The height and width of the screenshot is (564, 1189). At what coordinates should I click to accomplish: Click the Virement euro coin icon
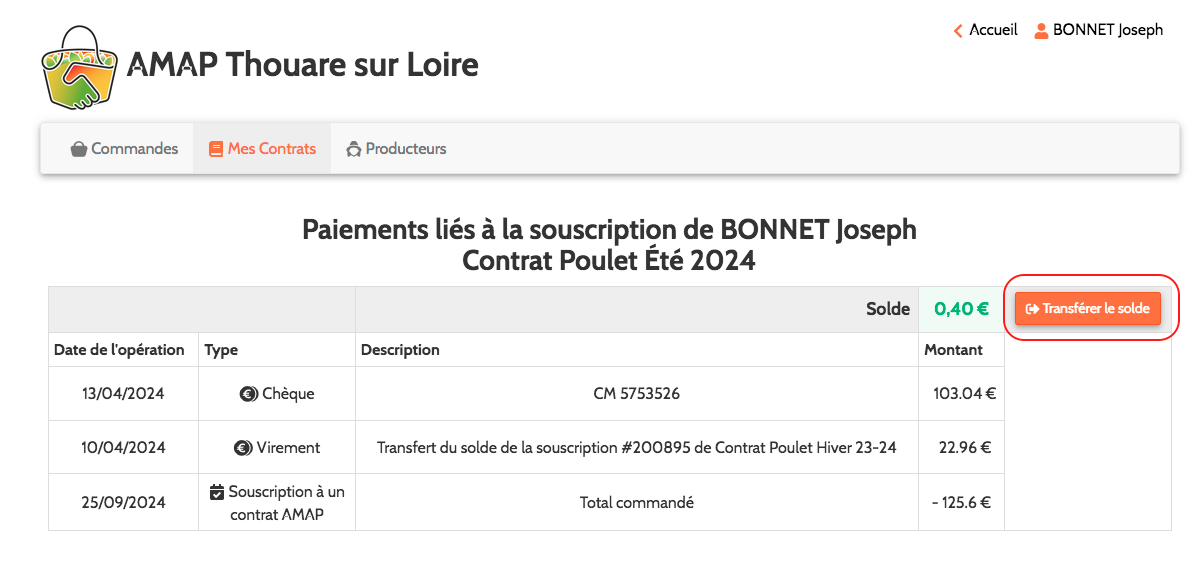tap(242, 448)
